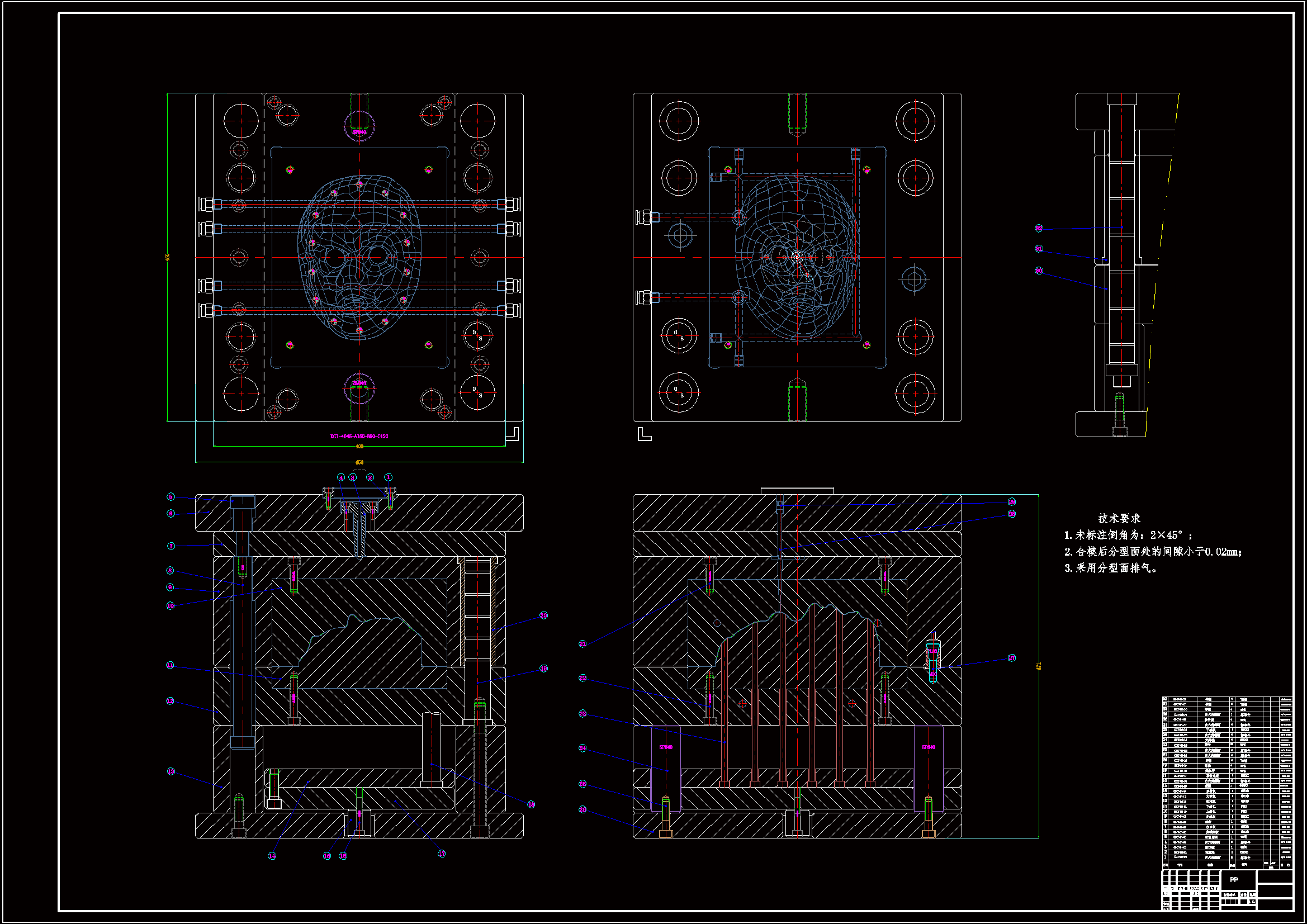Click the PP material cell in title block

[x=1234, y=880]
